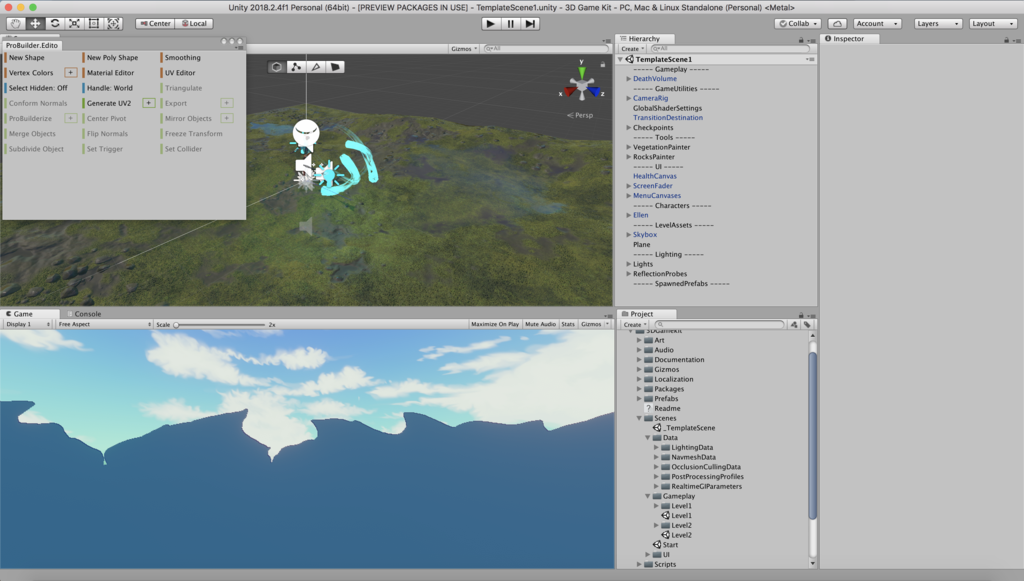Viewport: 1024px width, 581px height.
Task: Open ProBuilderize options plus button
Action: (x=71, y=118)
